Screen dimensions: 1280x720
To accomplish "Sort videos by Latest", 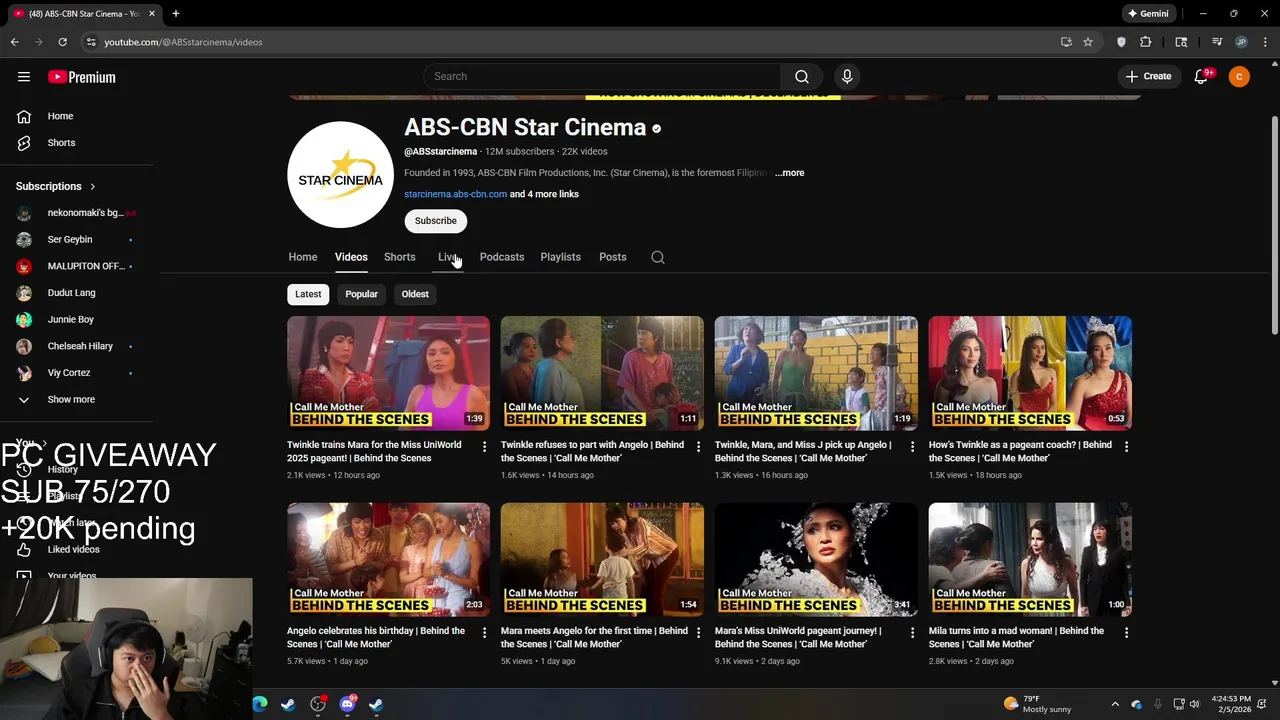I will click(x=308, y=294).
